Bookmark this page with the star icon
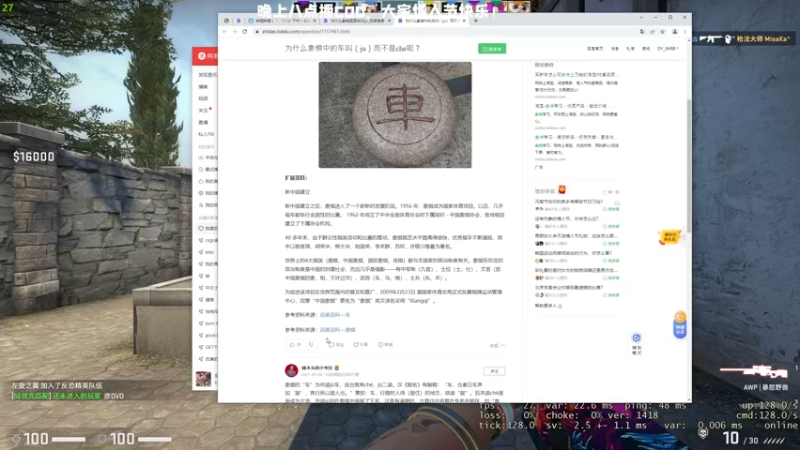 (x=662, y=32)
